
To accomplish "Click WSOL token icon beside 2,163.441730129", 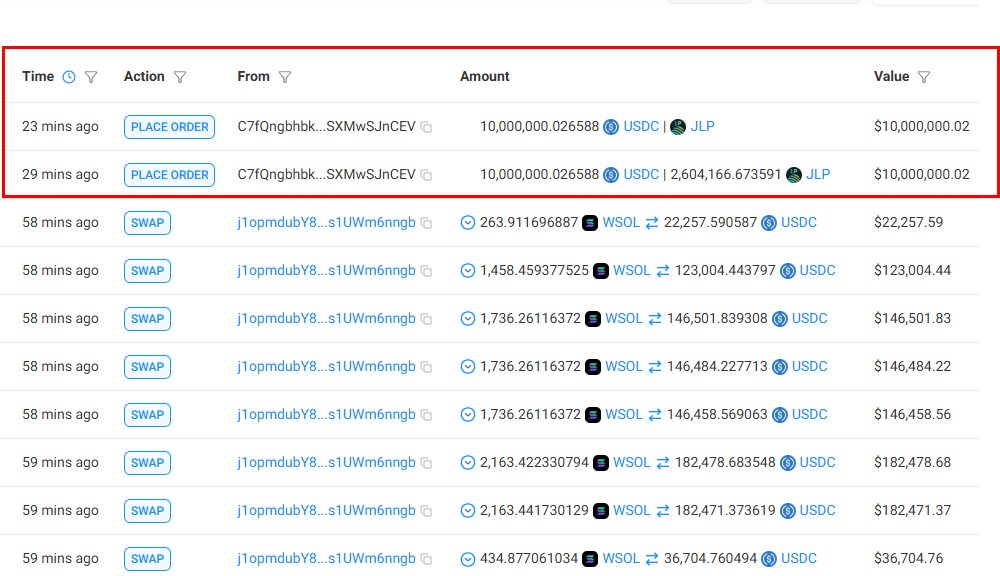I will click(x=601, y=510).
